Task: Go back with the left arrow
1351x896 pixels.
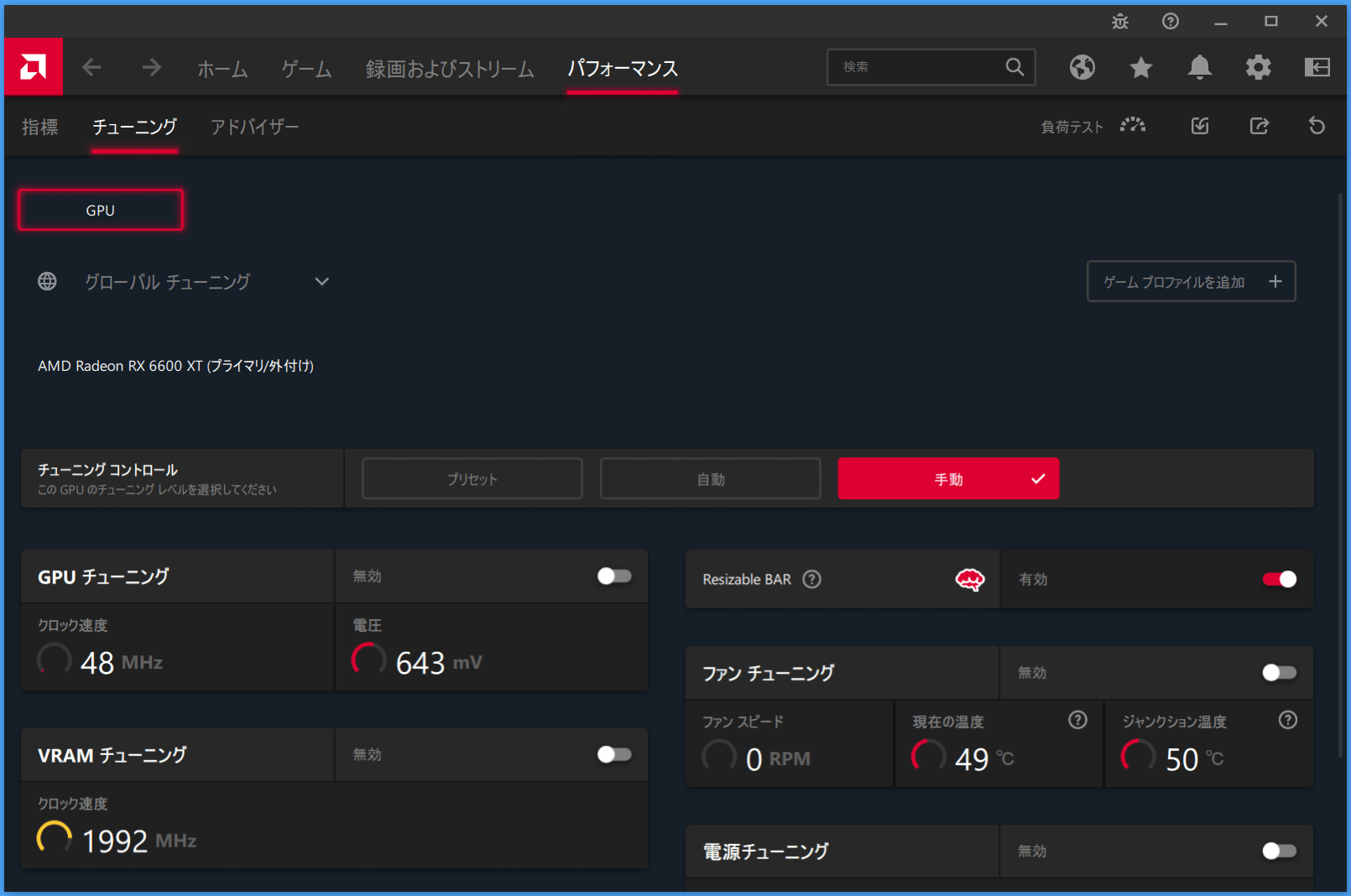Action: coord(91,67)
